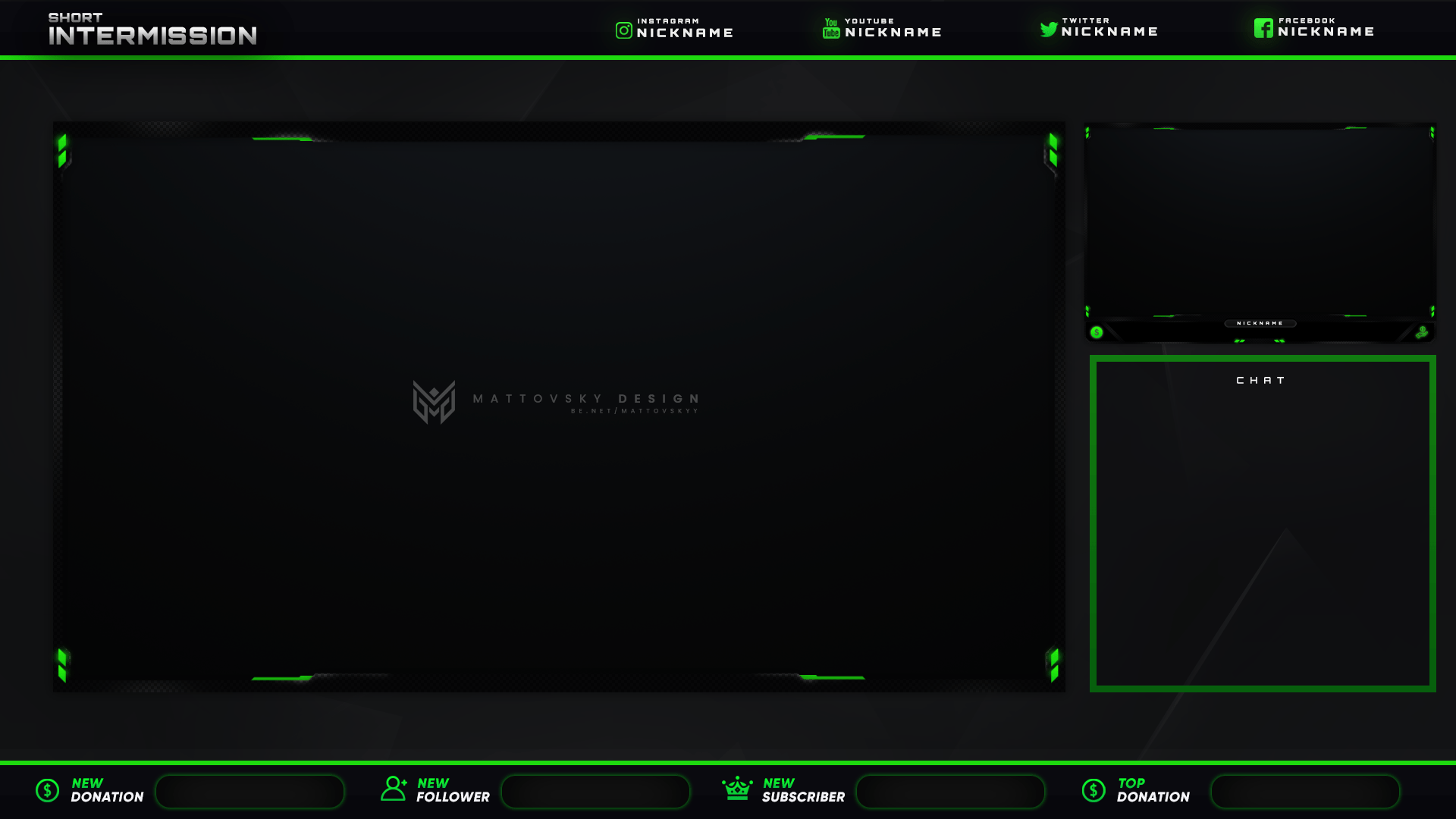Image resolution: width=1456 pixels, height=819 pixels.
Task: Click the YouTube icon in header
Action: 829,27
